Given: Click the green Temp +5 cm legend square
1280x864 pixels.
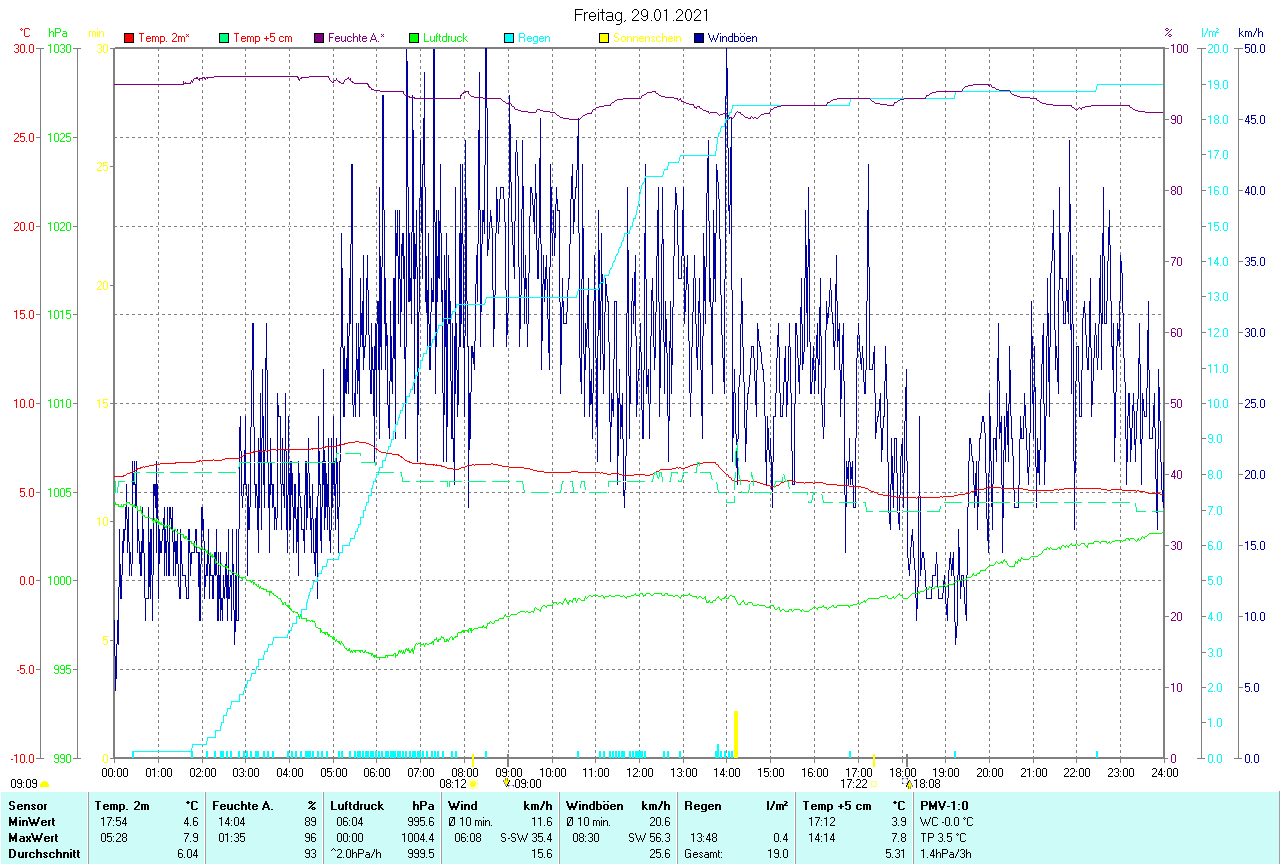Looking at the screenshot, I should coord(224,38).
